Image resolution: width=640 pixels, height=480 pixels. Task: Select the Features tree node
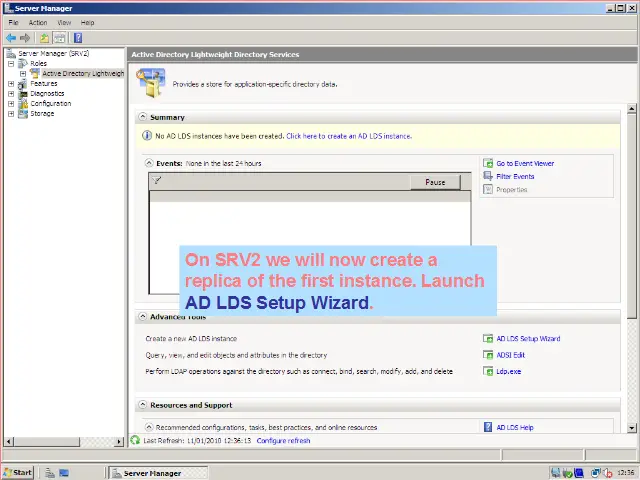pyautogui.click(x=44, y=83)
